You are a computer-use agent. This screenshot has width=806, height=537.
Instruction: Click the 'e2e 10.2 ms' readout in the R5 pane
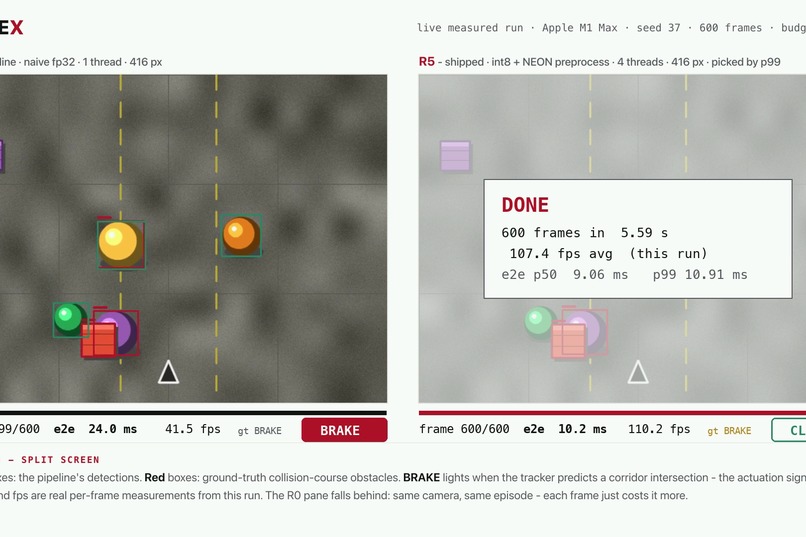(x=564, y=429)
